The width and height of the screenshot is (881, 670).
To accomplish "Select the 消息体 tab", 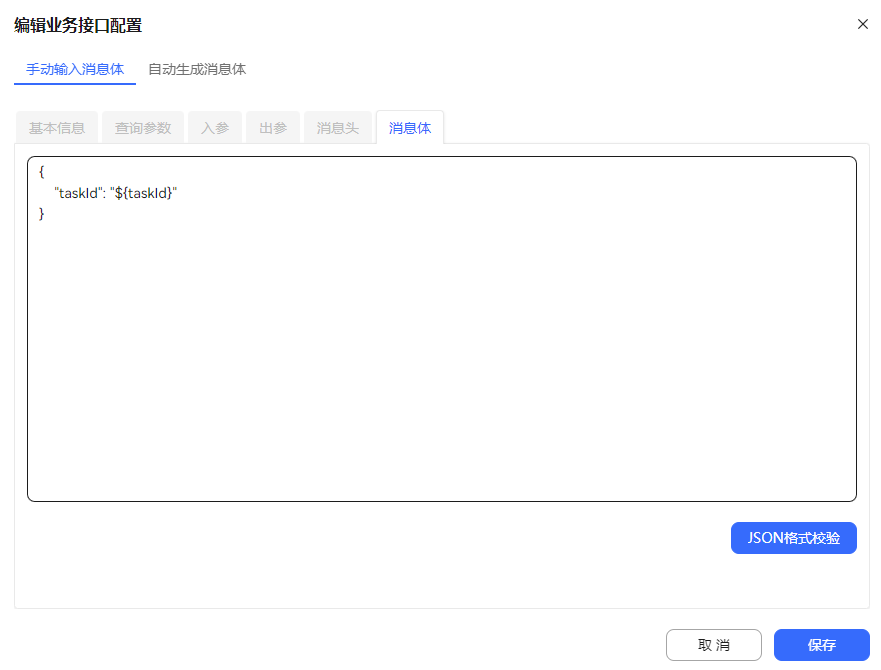I will [410, 128].
